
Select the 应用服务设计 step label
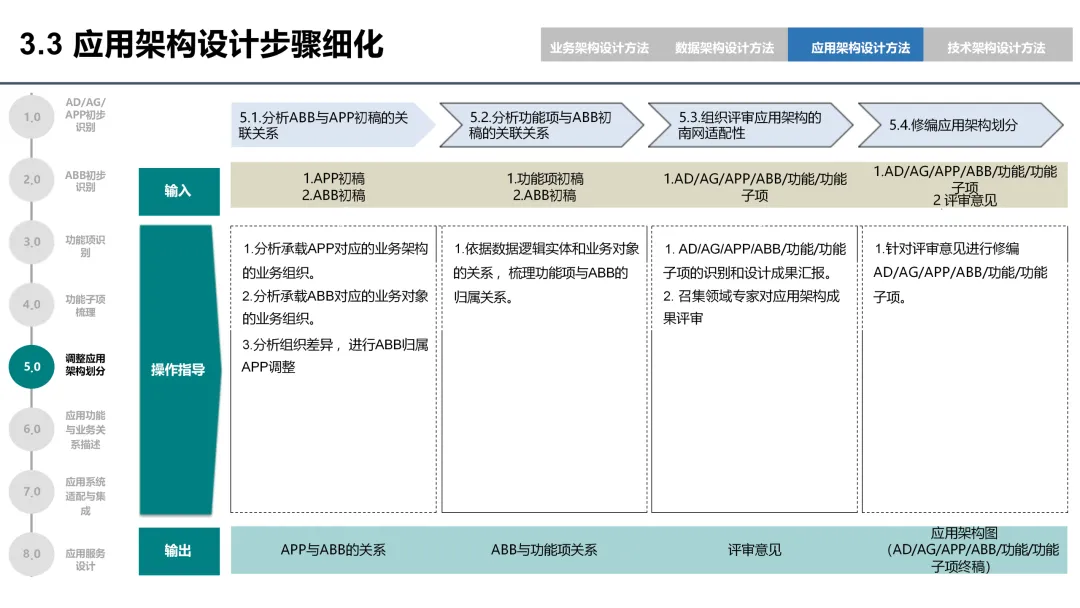click(85, 559)
